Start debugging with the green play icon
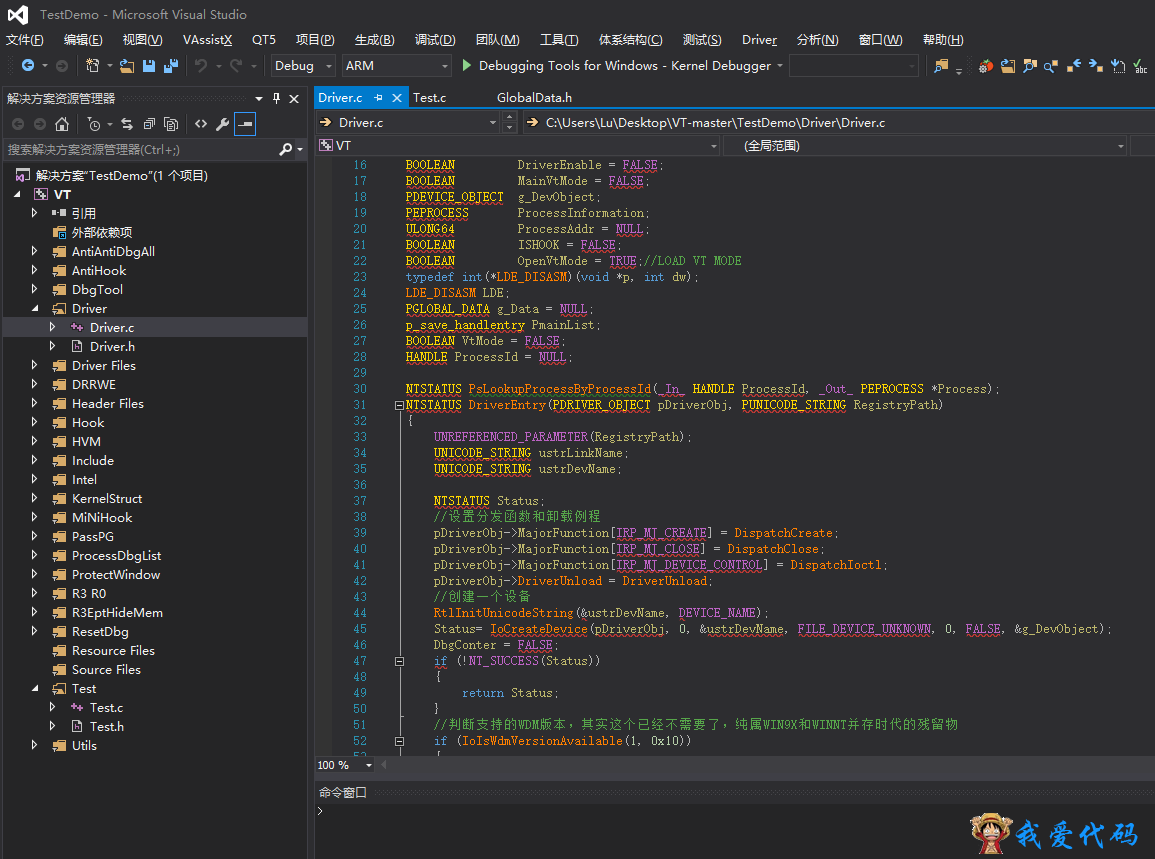This screenshot has height=859, width=1155. pyautogui.click(x=466, y=66)
